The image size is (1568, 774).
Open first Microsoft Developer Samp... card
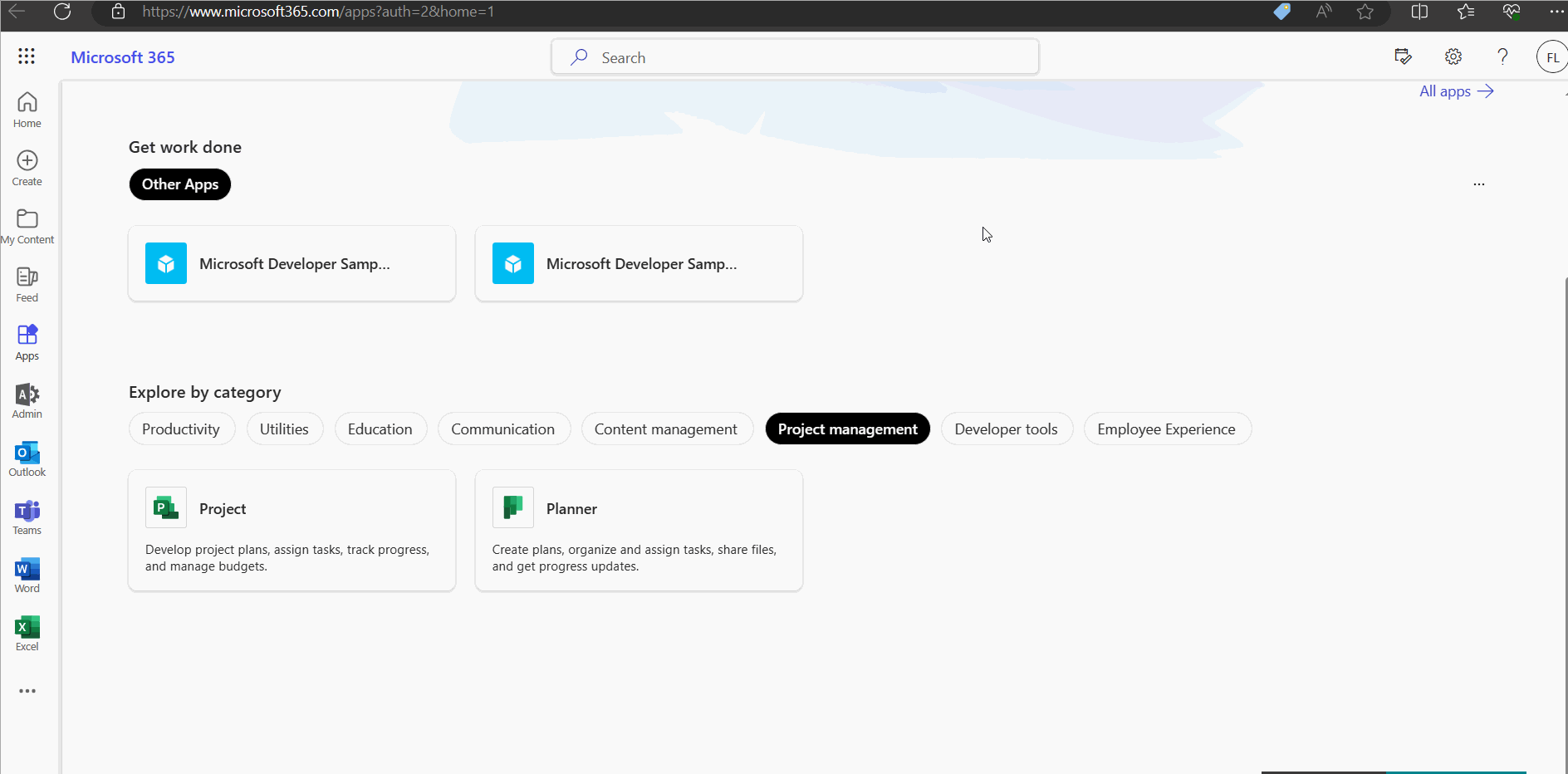tap(292, 263)
